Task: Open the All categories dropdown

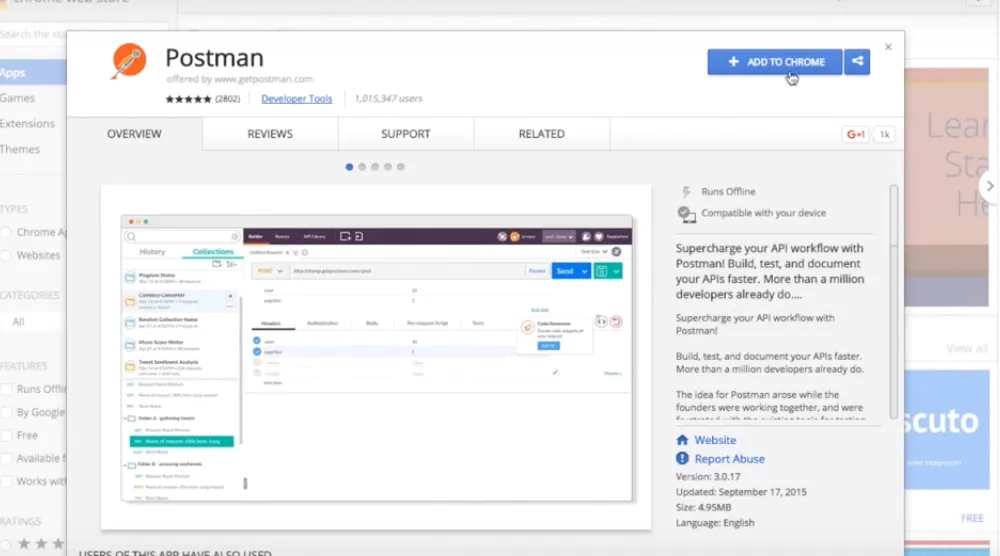Action: point(33,322)
